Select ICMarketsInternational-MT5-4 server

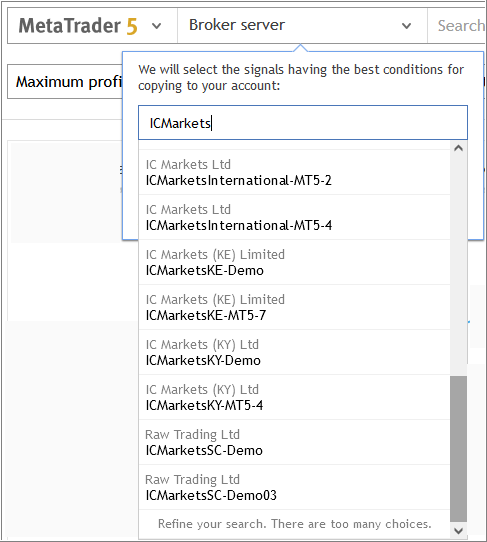tap(294, 217)
